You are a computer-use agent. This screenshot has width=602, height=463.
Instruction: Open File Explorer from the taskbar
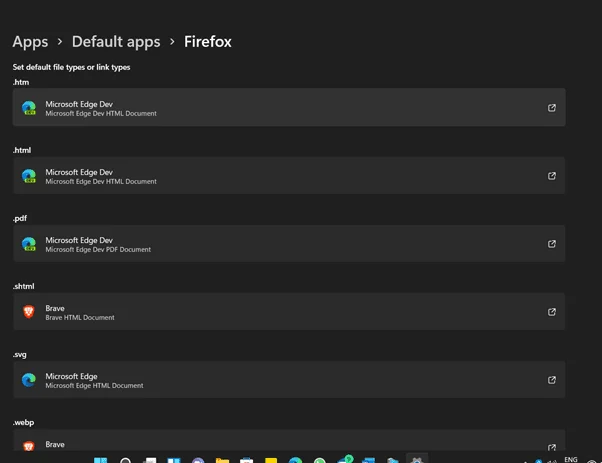[222, 460]
